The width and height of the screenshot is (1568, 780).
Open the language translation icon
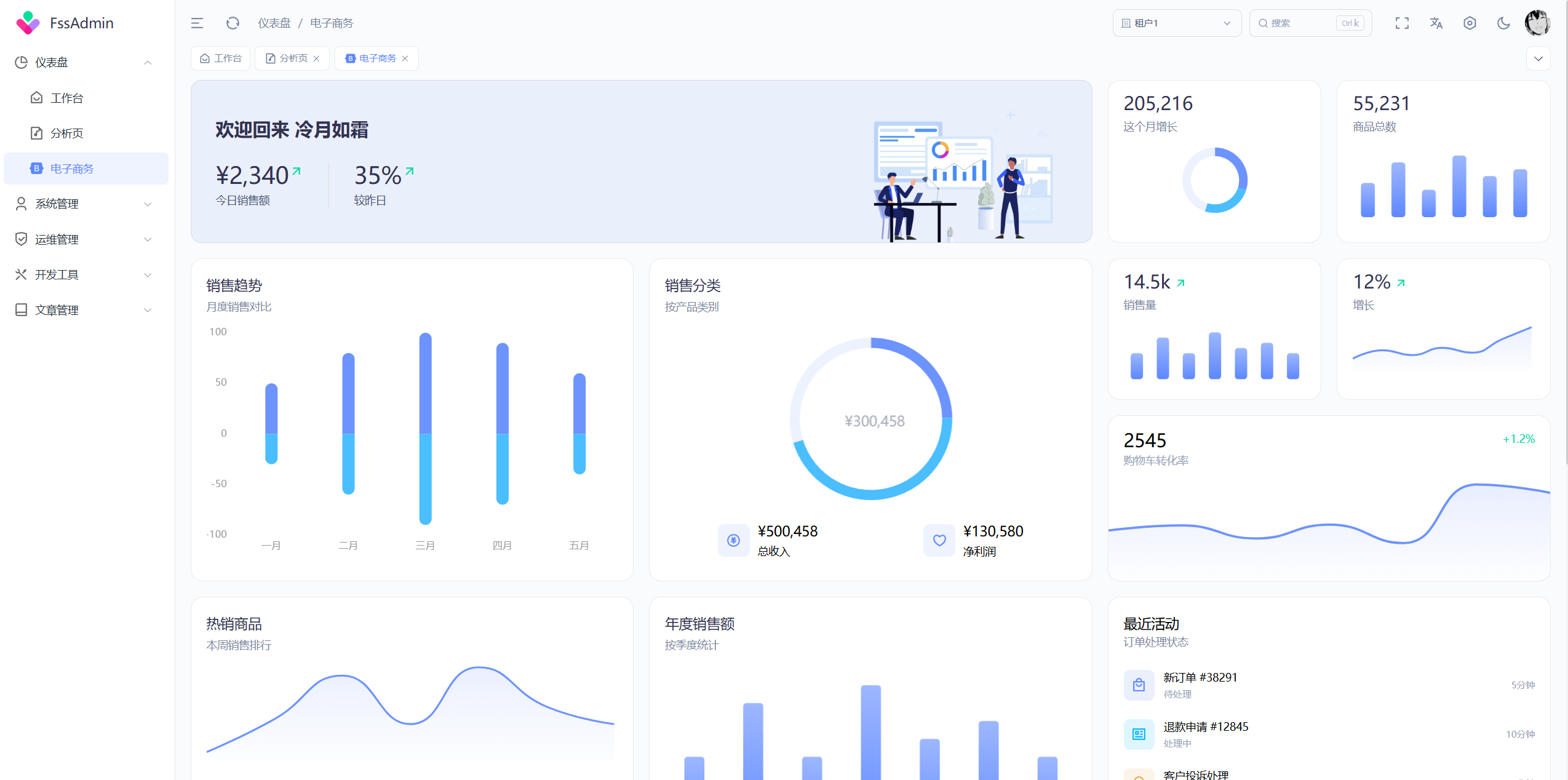tap(1436, 23)
